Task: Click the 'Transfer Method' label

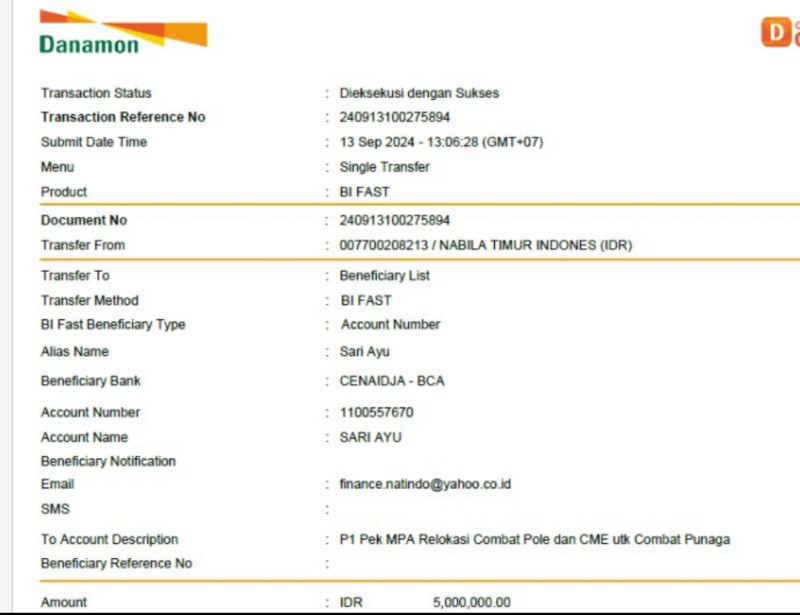Action: 89,300
